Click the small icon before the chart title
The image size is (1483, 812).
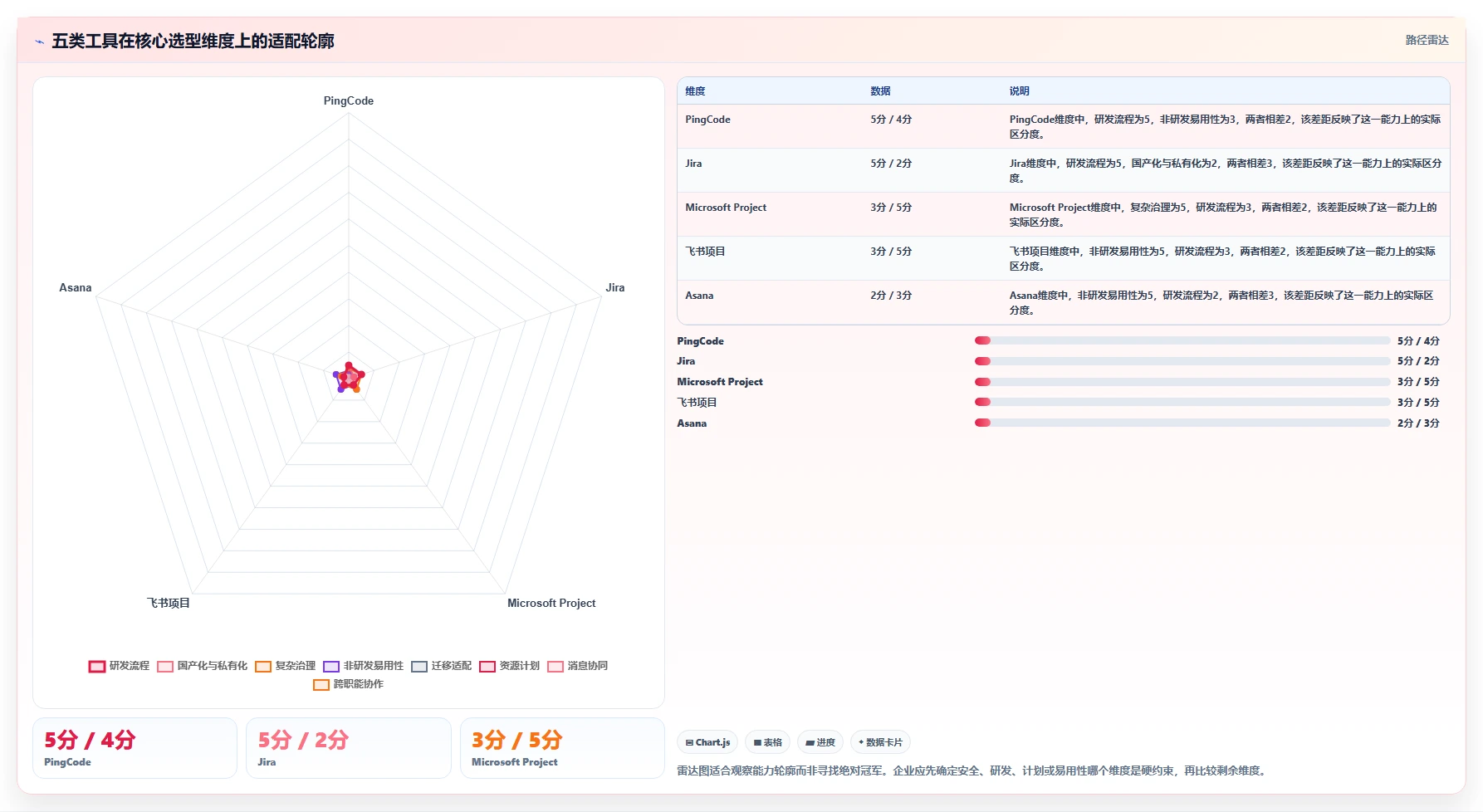tap(39, 42)
